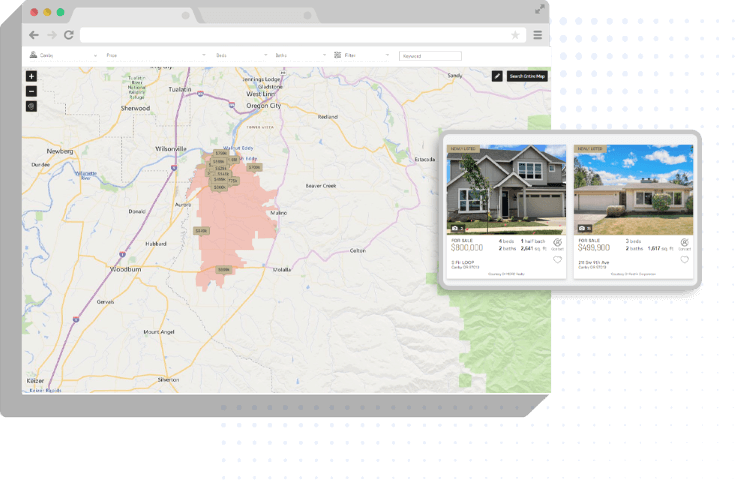735x480 pixels.
Task: Click camera photo count on $800,000 listing
Action: point(457,228)
